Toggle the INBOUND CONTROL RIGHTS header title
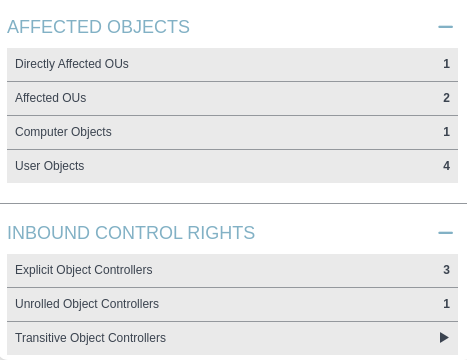This screenshot has width=467, height=360. click(x=131, y=233)
